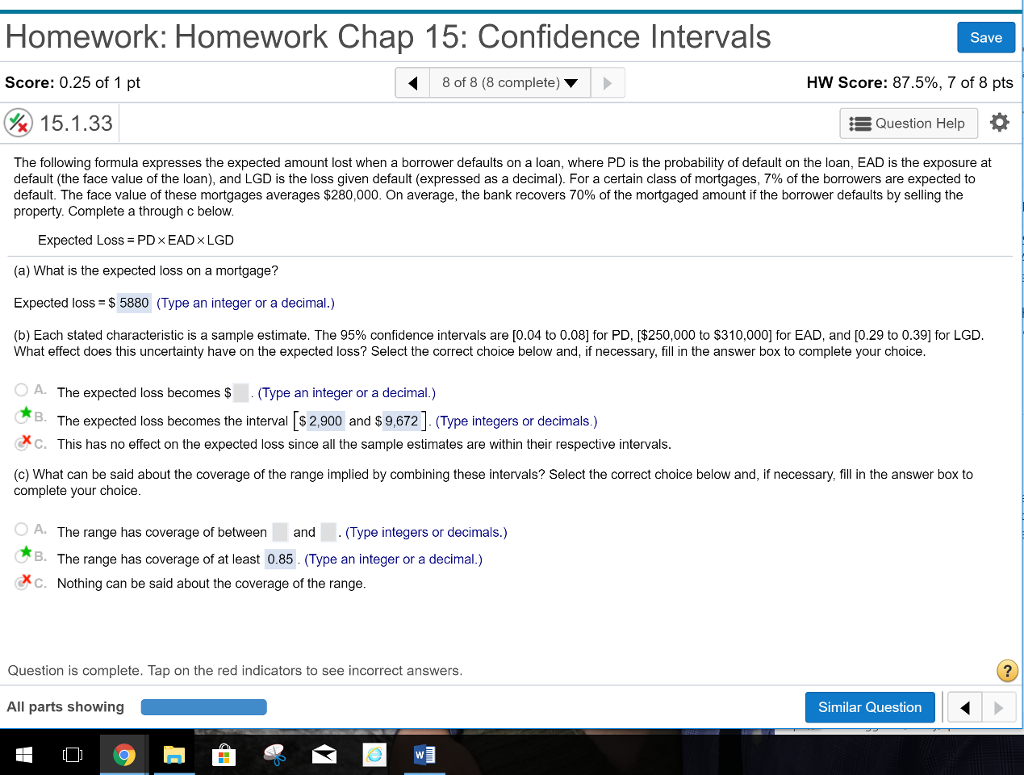This screenshot has height=775, width=1024.
Task: Open Question Help menu
Action: [908, 123]
